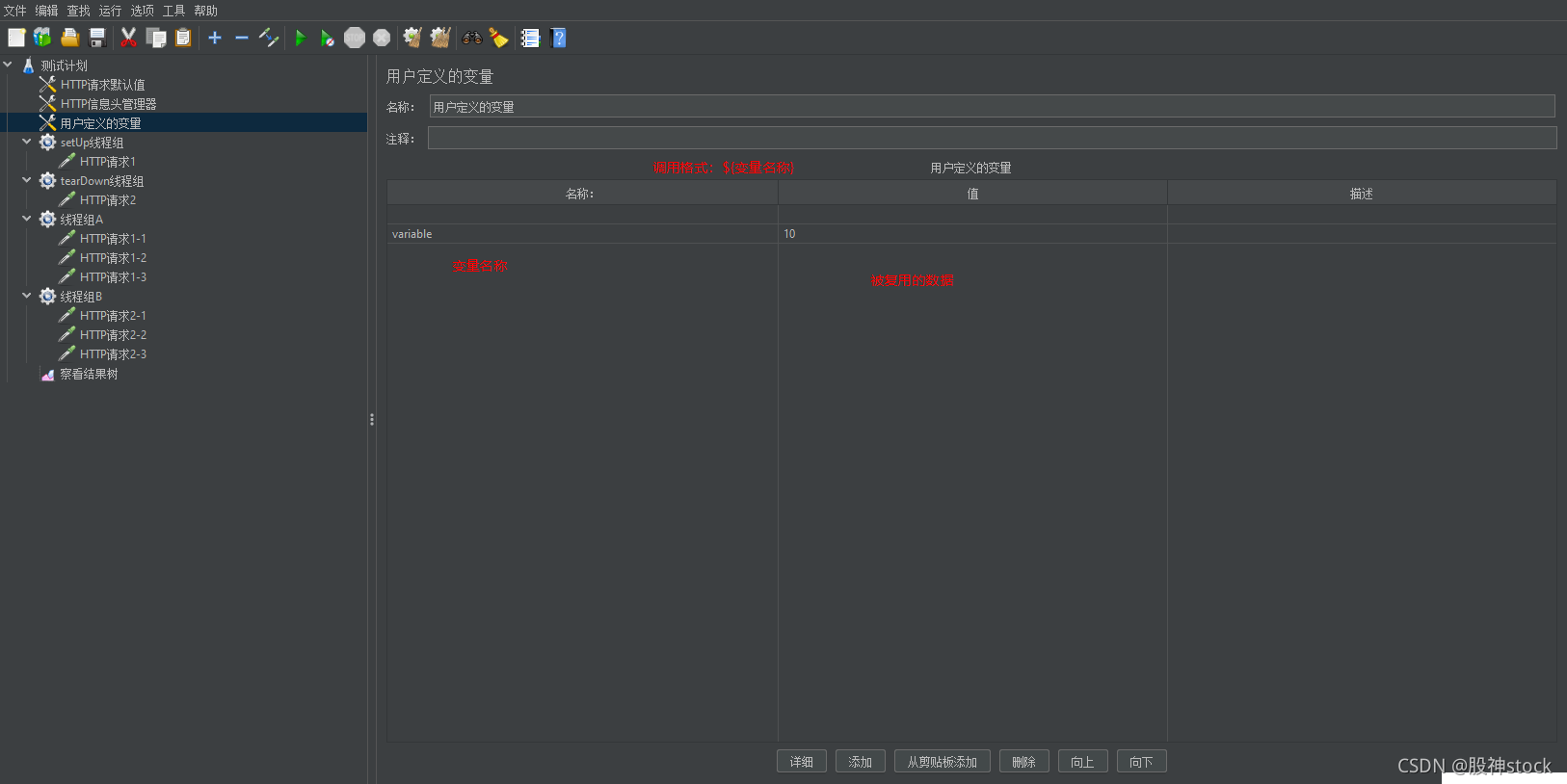Click the tearDown线程组 gear icon
Viewport: 1567px width, 784px height.
[47, 181]
